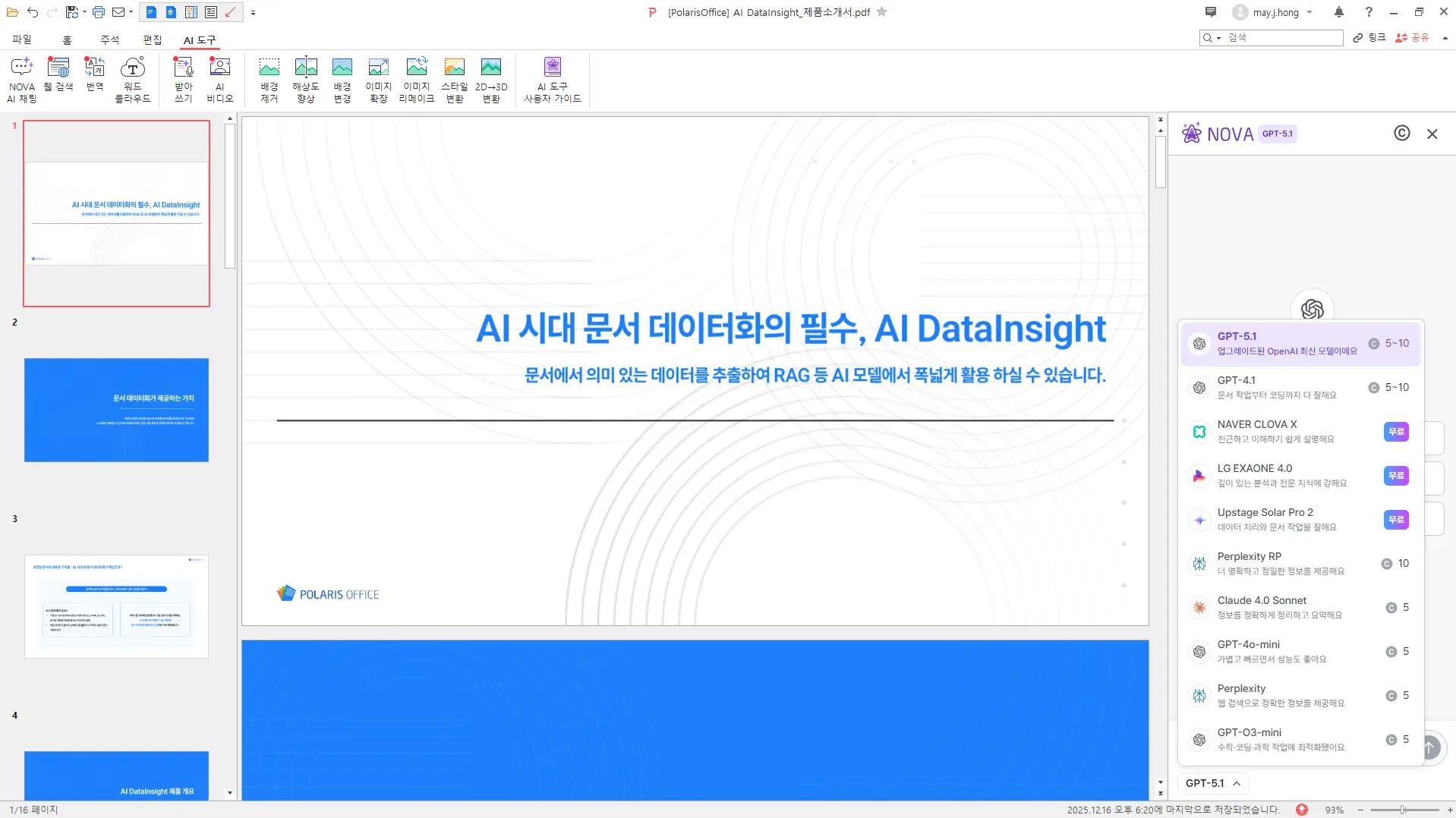Open NOVA AI 채팅 tool
This screenshot has height=818, width=1456.
[x=22, y=79]
